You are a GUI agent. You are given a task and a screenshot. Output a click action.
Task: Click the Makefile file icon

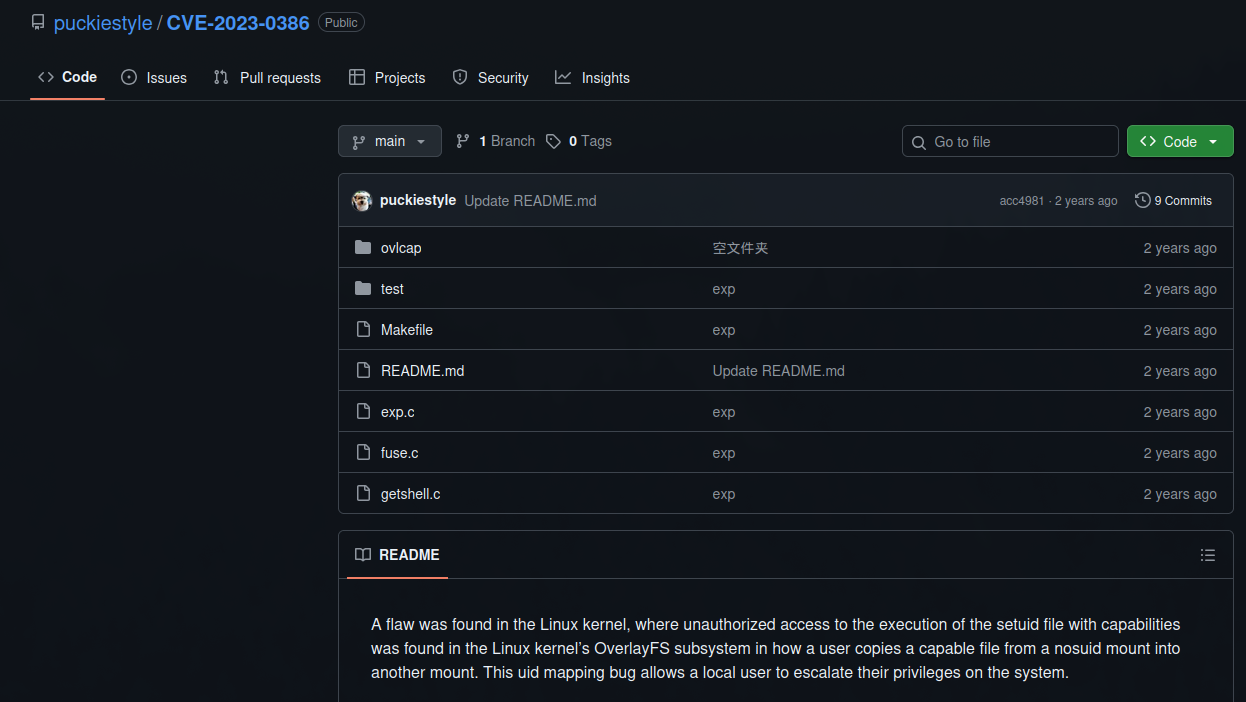(363, 330)
